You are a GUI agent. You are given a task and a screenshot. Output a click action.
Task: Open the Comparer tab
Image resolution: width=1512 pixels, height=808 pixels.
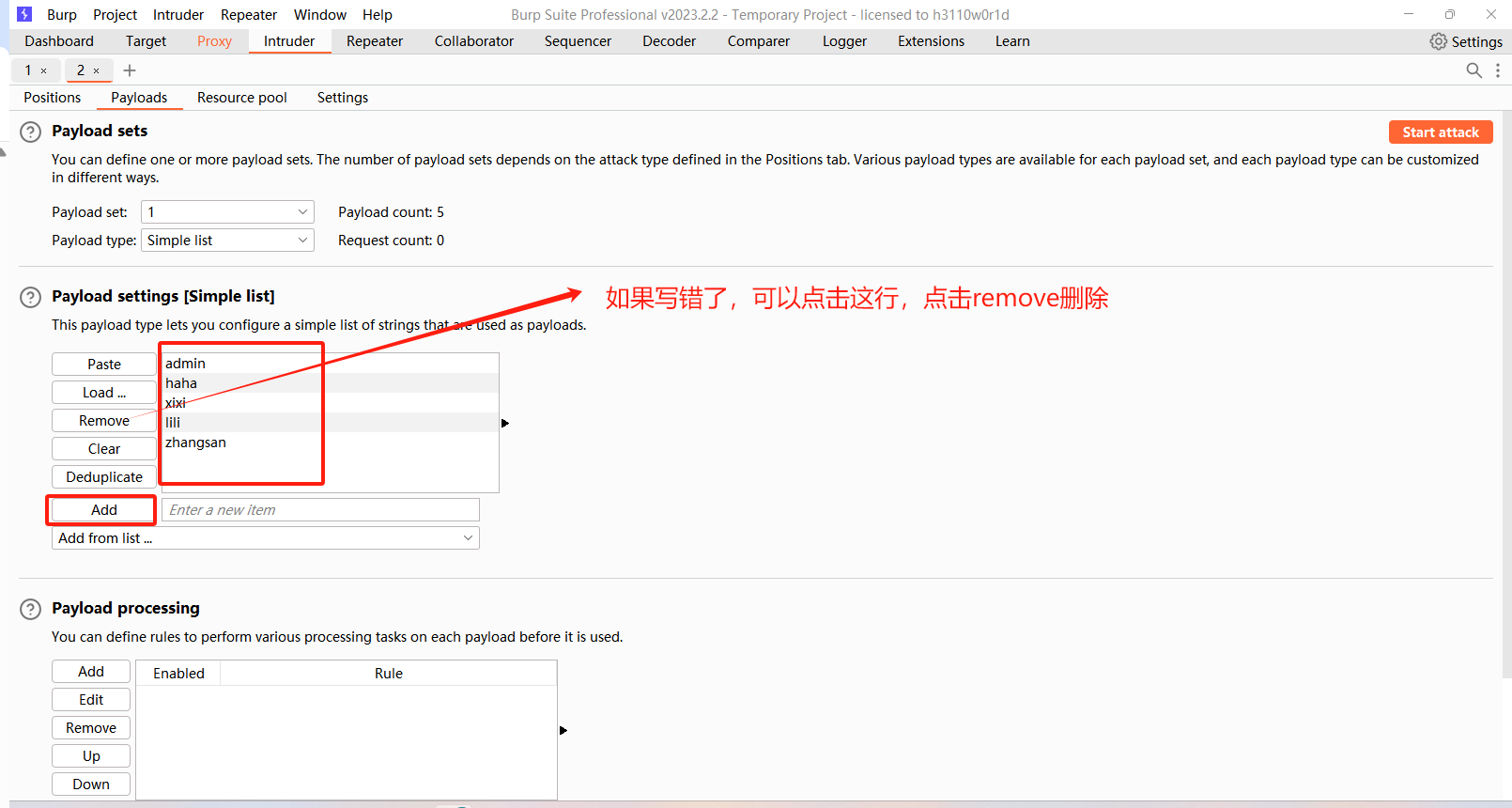pyautogui.click(x=759, y=41)
